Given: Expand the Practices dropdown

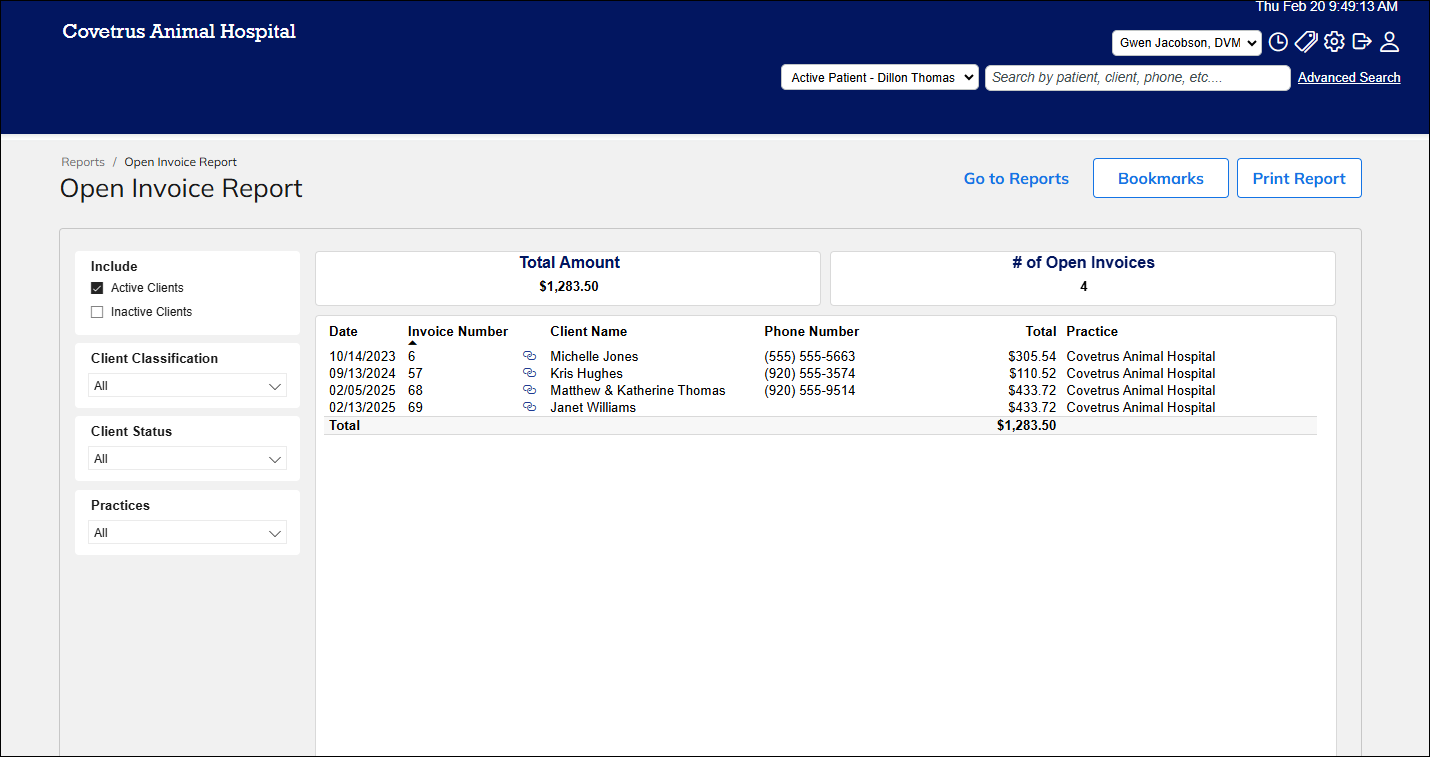Looking at the screenshot, I should pyautogui.click(x=187, y=532).
